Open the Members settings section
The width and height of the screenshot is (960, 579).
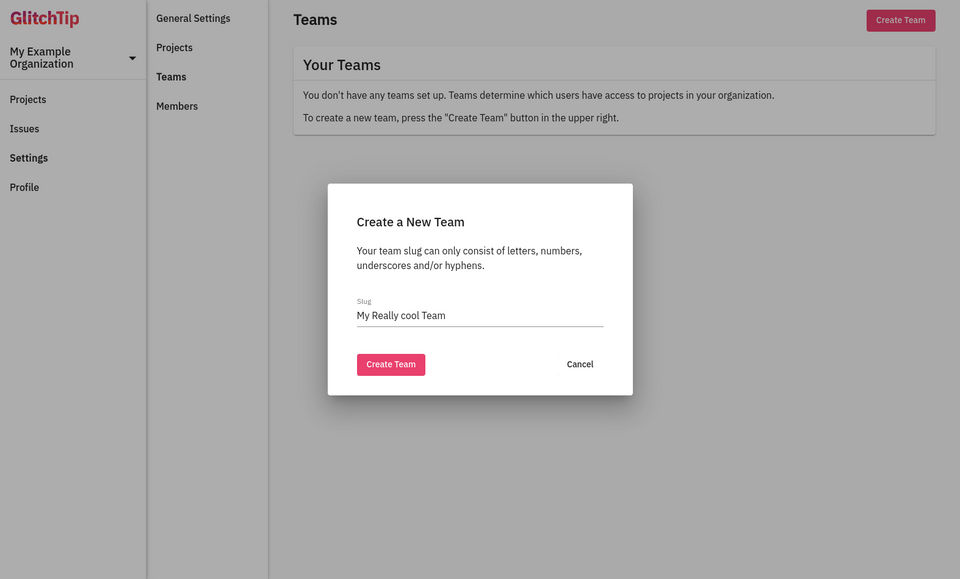click(177, 106)
